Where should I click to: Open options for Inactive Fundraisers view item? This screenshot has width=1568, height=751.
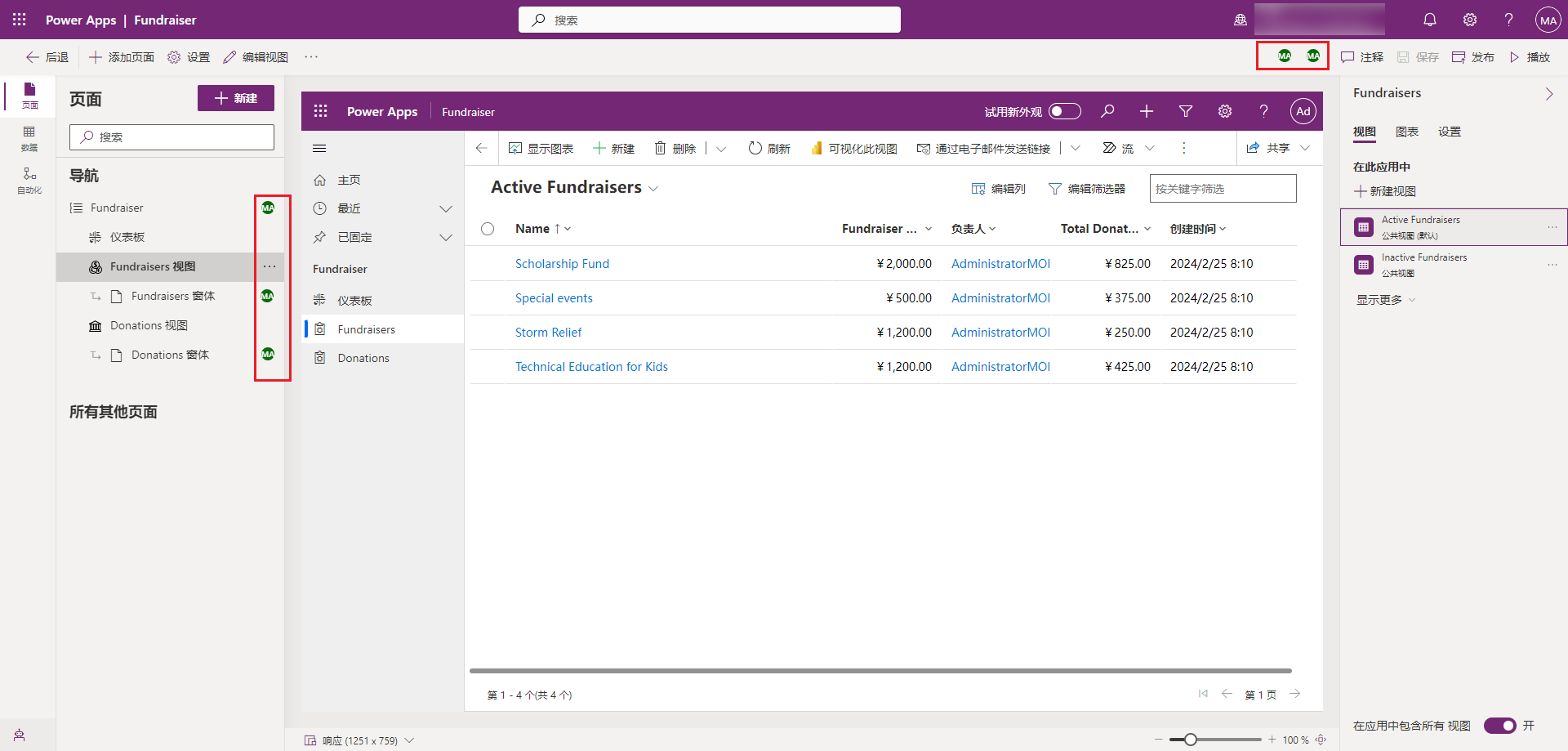(1552, 264)
